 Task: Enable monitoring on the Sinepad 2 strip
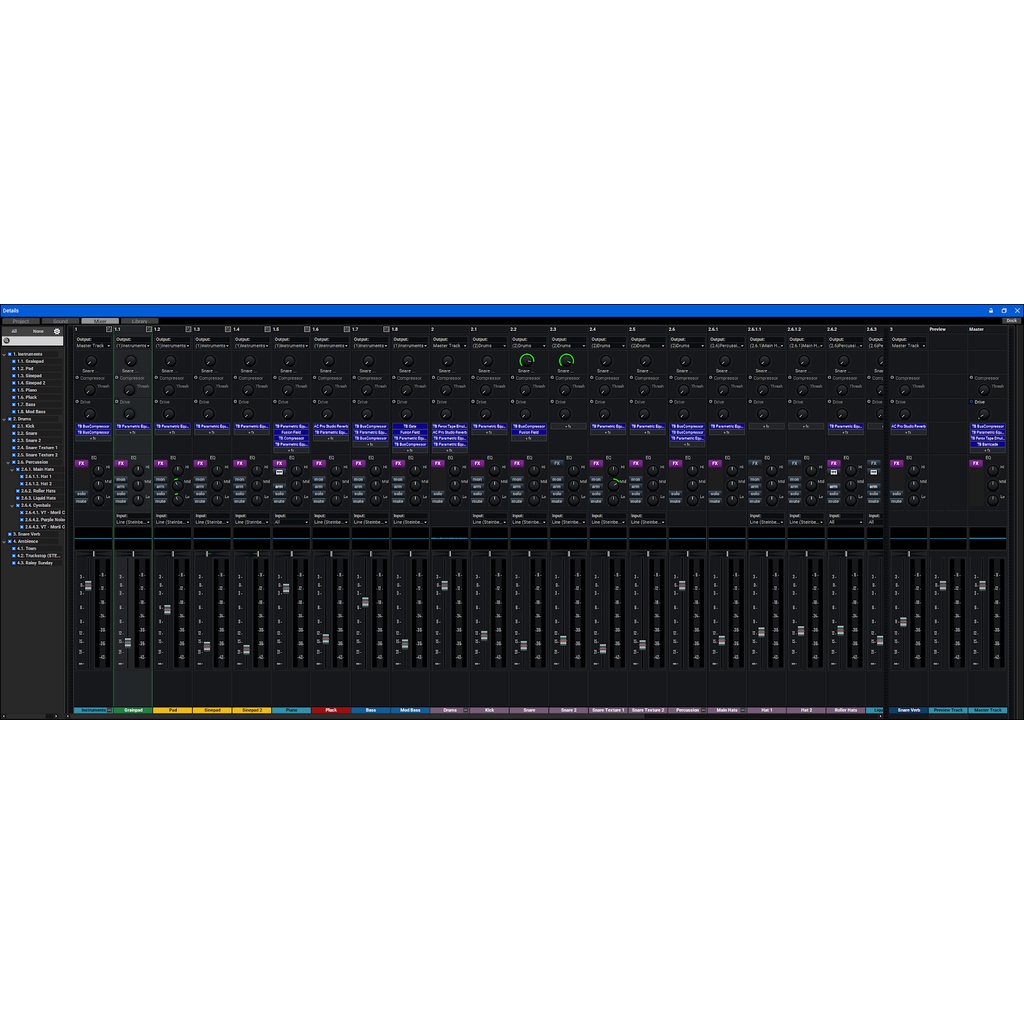tap(240, 479)
